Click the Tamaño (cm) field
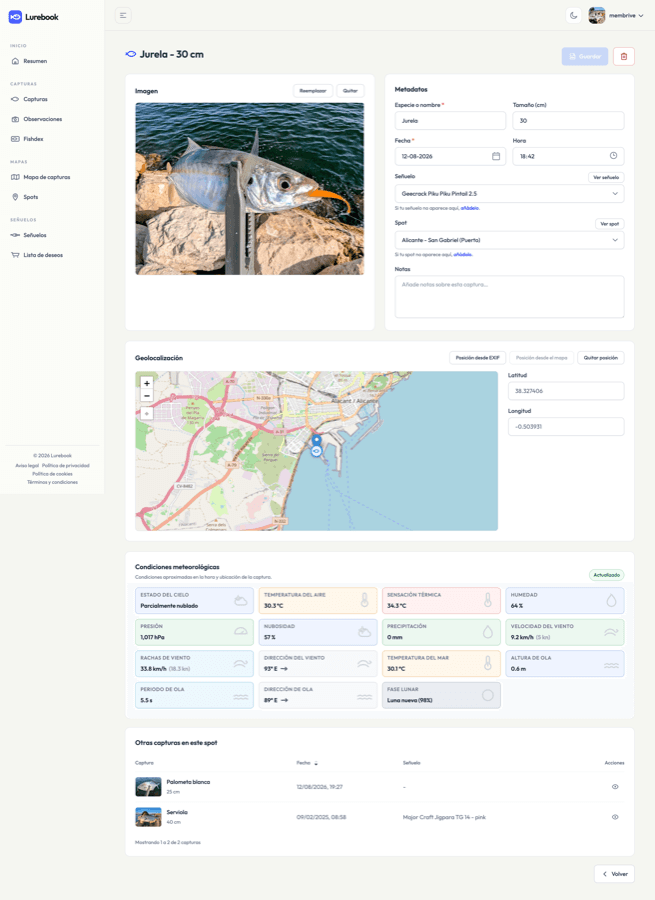The image size is (655, 900). [x=568, y=121]
